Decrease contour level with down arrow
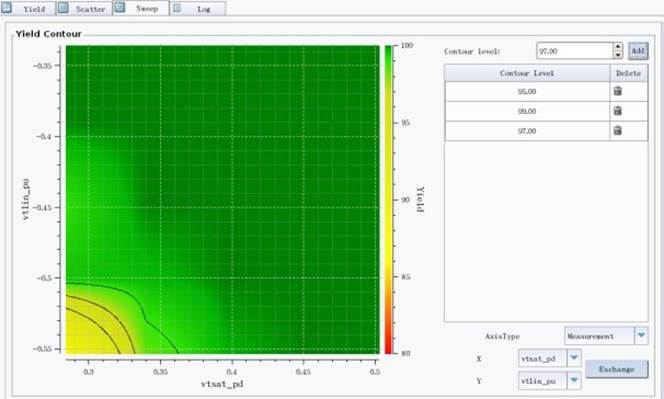Image resolution: width=664 pixels, height=399 pixels. coord(618,55)
